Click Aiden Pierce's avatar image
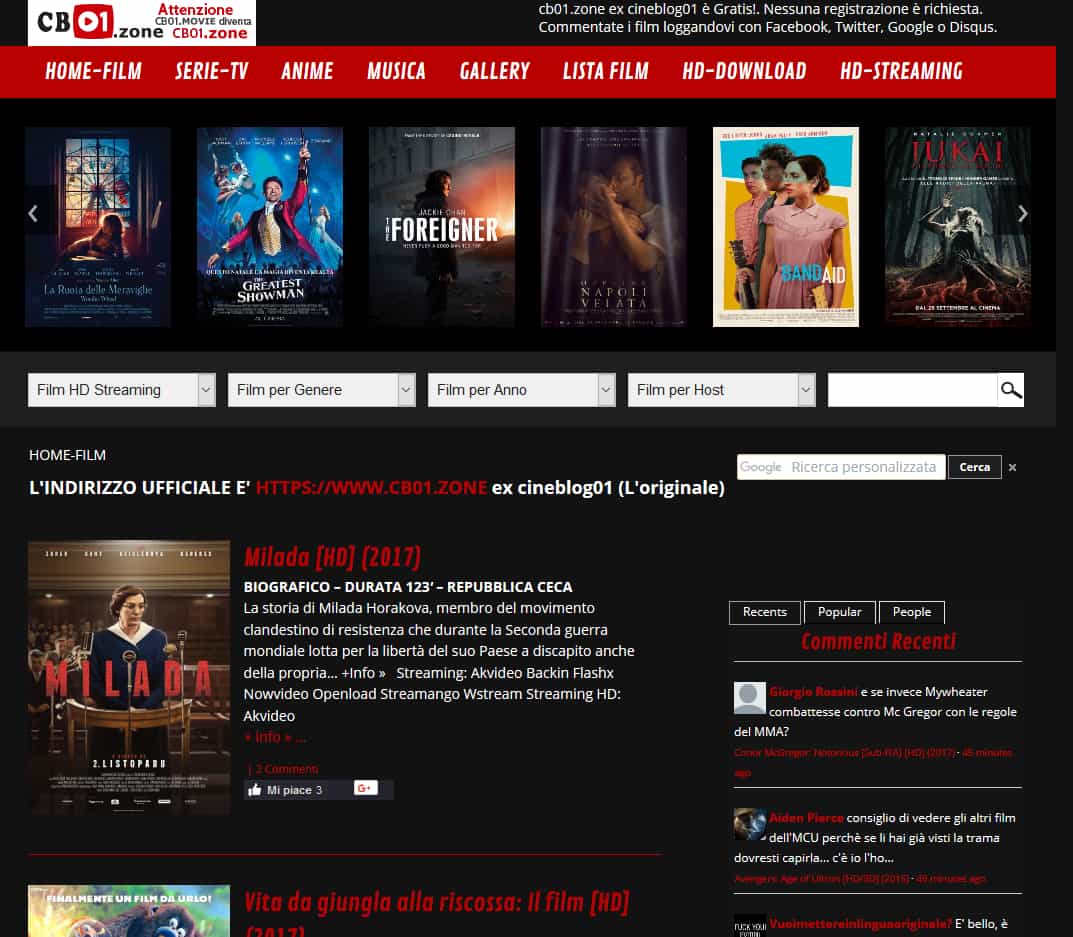1073x937 pixels. pyautogui.click(x=749, y=824)
